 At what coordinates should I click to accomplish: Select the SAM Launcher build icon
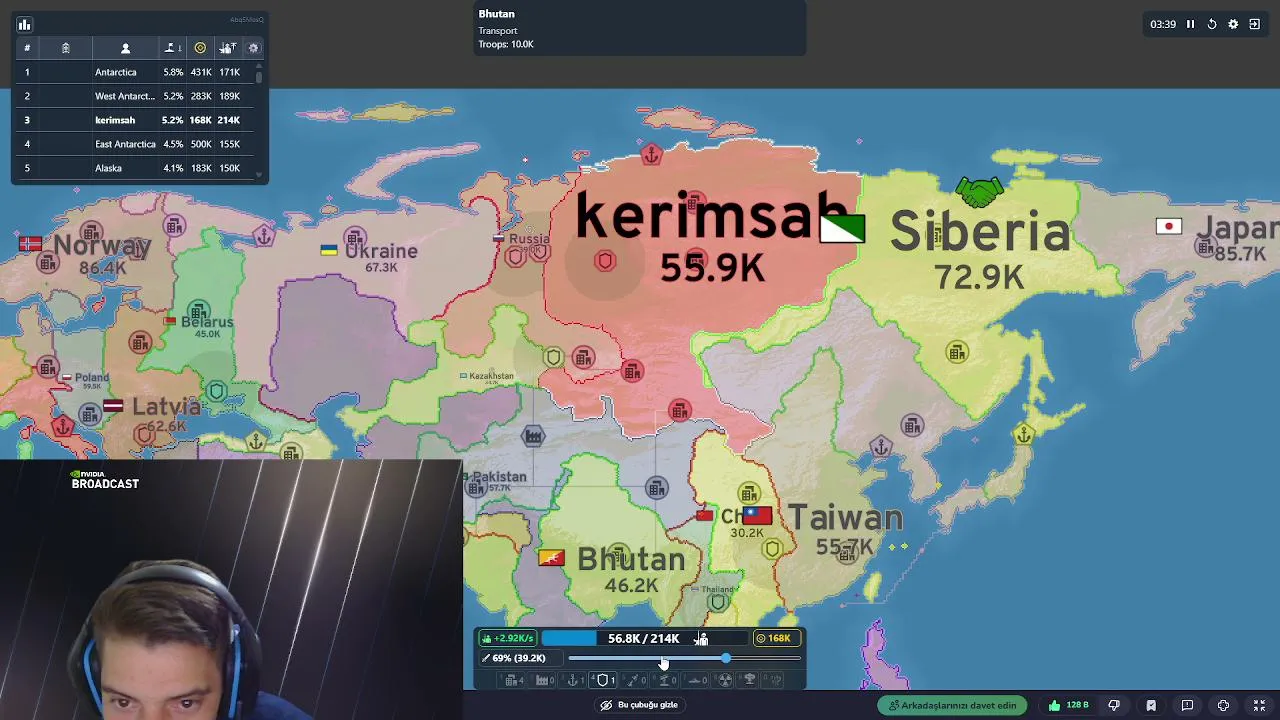pos(666,680)
